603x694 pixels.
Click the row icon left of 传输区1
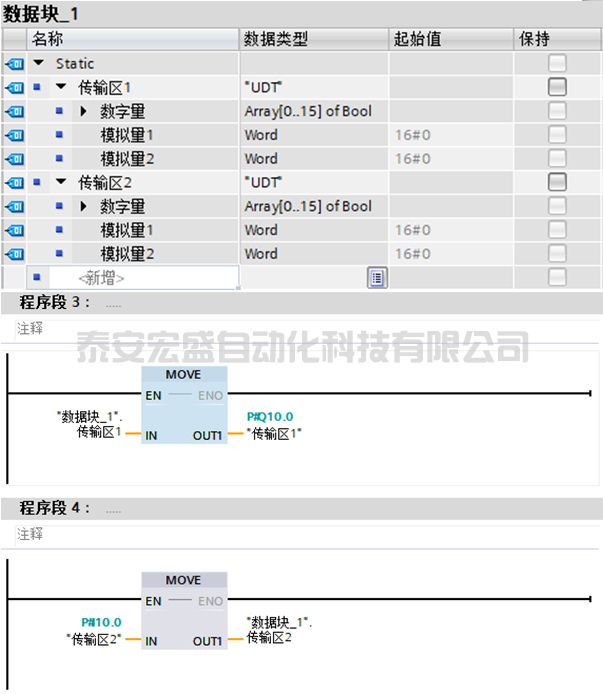click(x=13, y=87)
